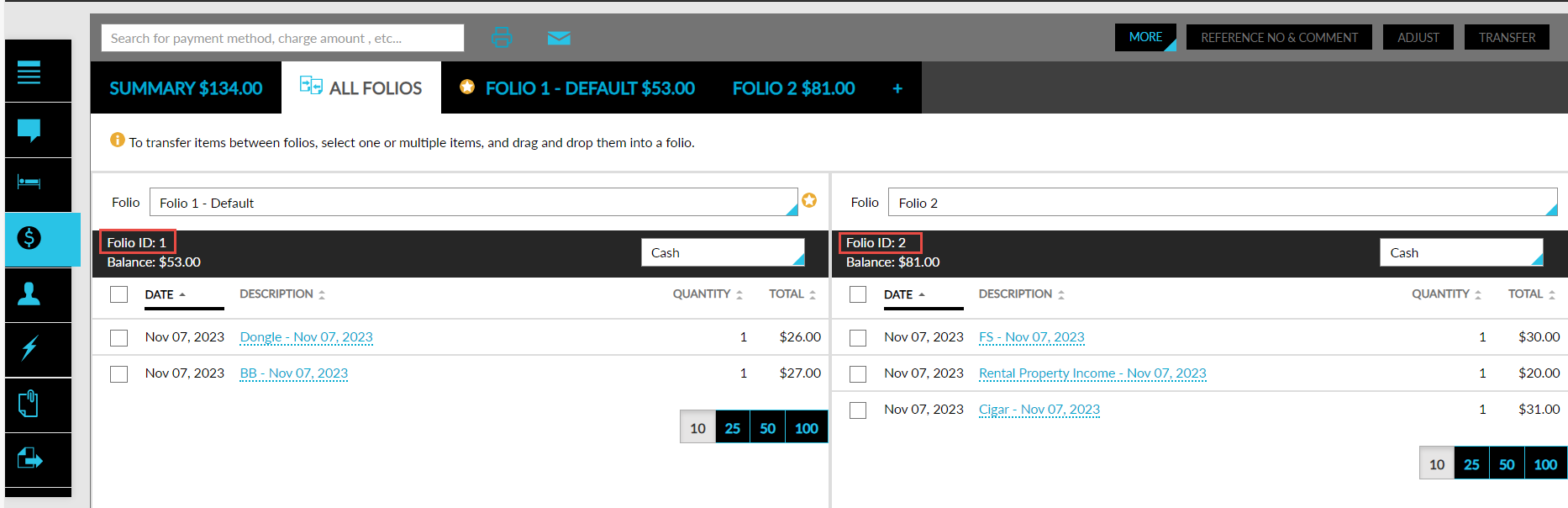
Task: Open Rental Property Income charge link
Action: click(1092, 373)
